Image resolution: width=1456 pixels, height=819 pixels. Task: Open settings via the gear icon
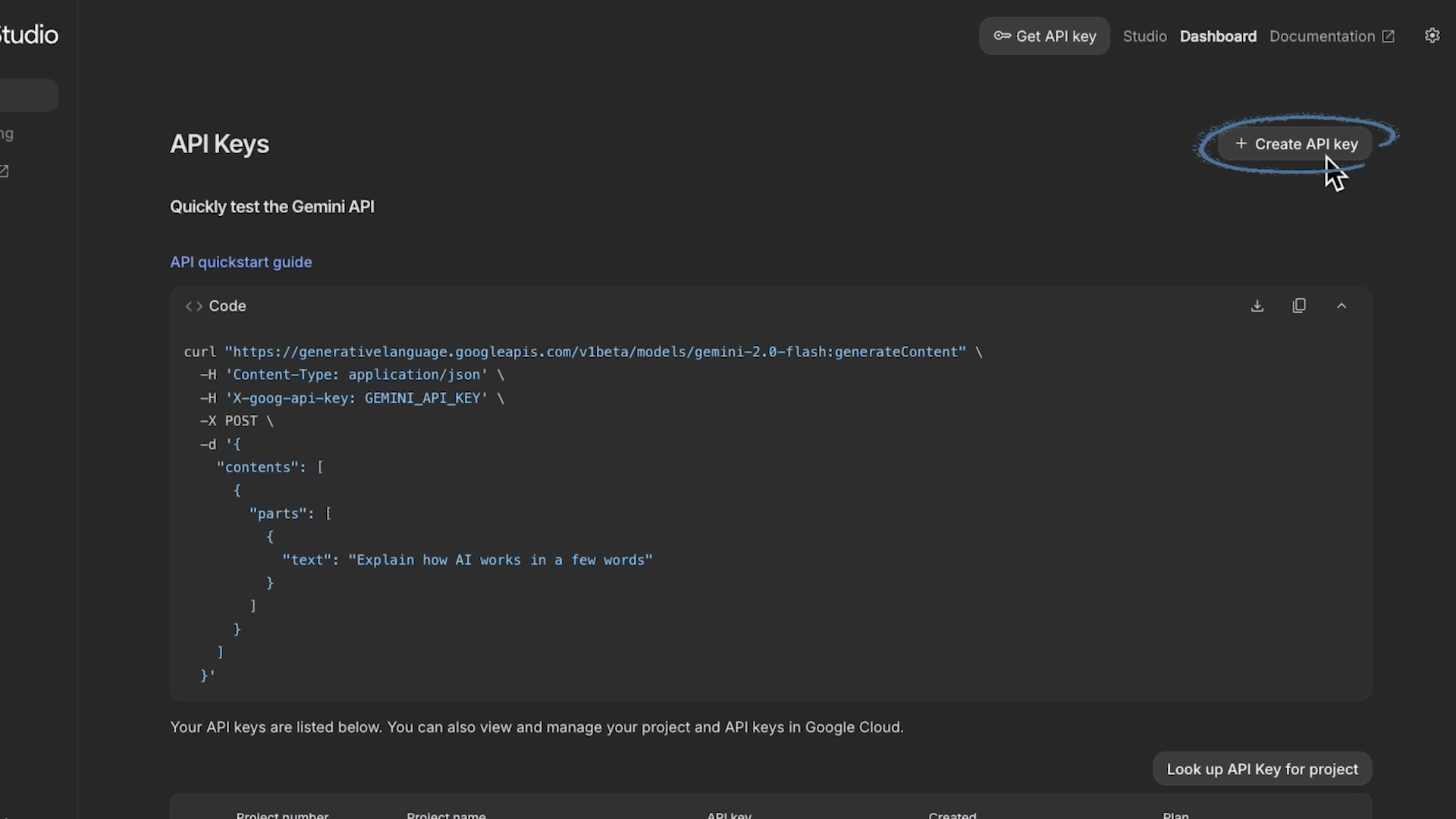point(1432,35)
